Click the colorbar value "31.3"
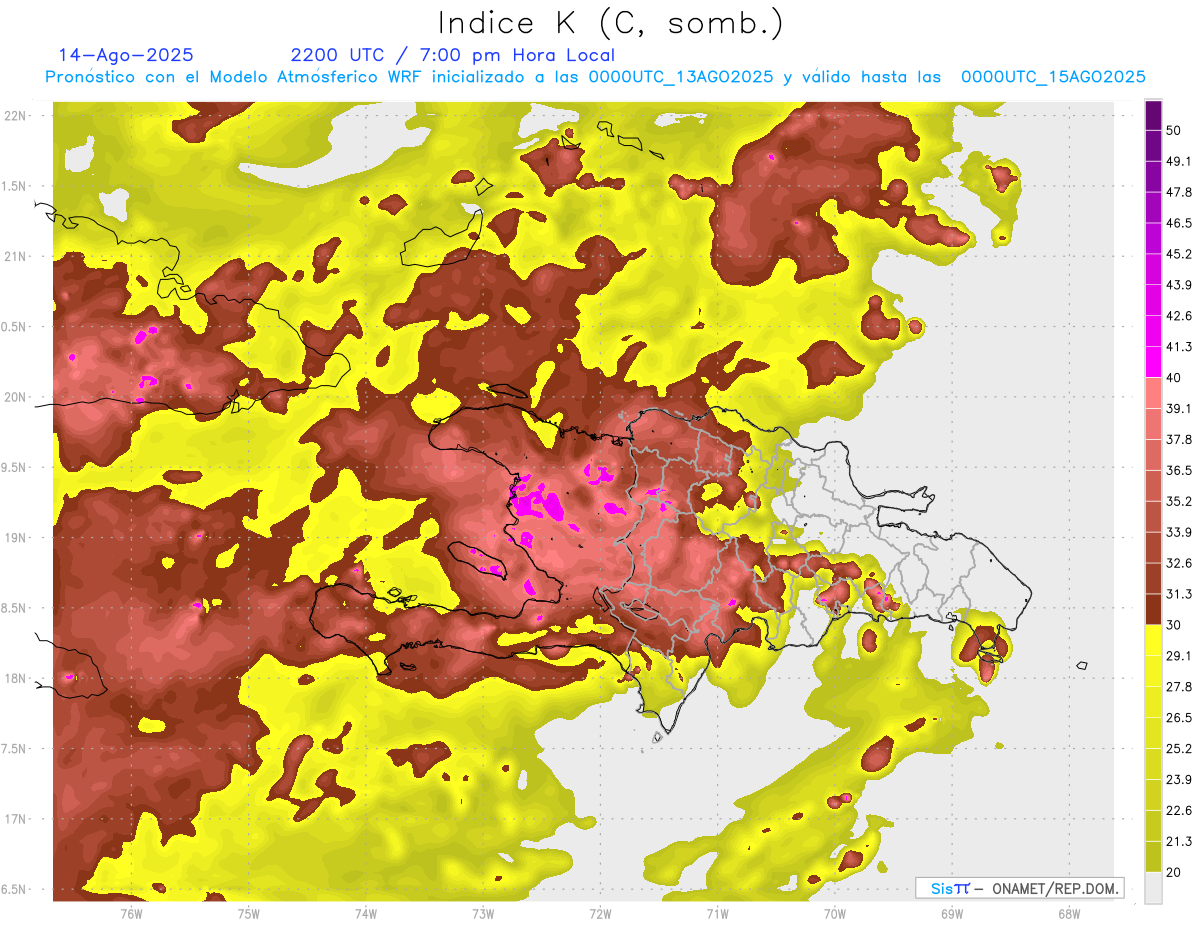1200x927 pixels. [x=1178, y=594]
